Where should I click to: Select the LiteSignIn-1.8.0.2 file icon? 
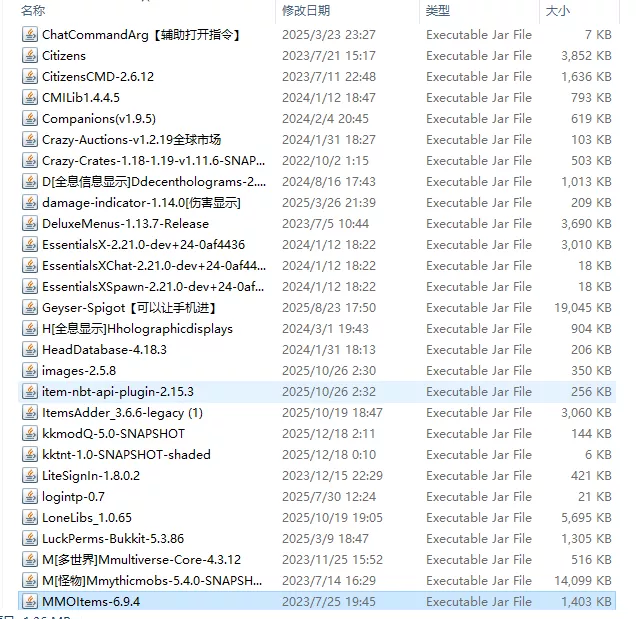point(30,476)
